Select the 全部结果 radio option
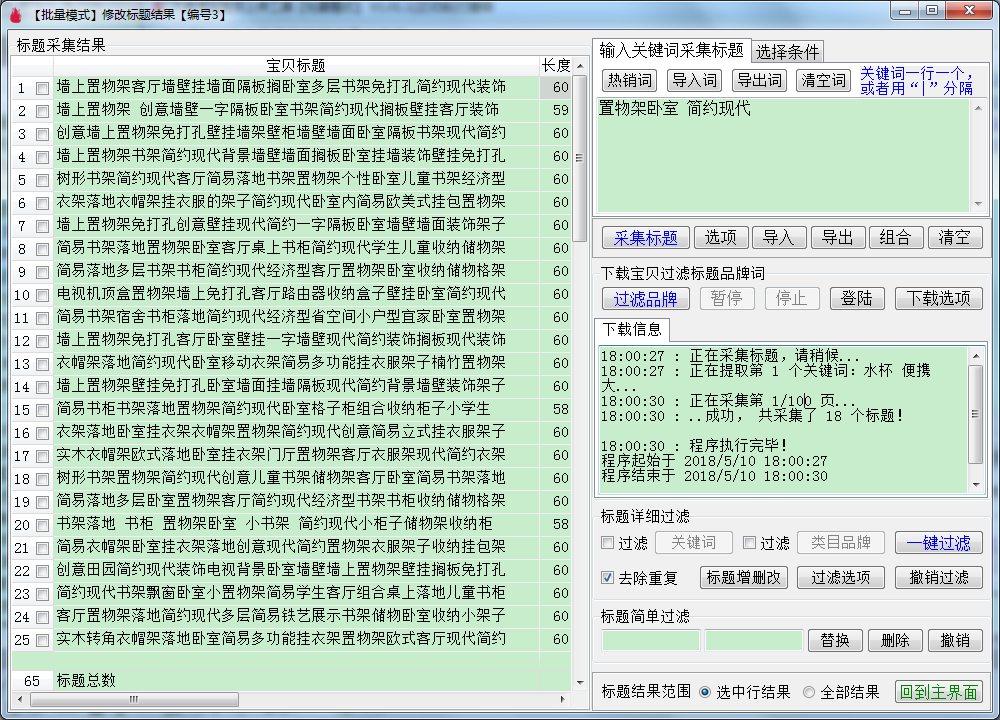 pos(809,692)
